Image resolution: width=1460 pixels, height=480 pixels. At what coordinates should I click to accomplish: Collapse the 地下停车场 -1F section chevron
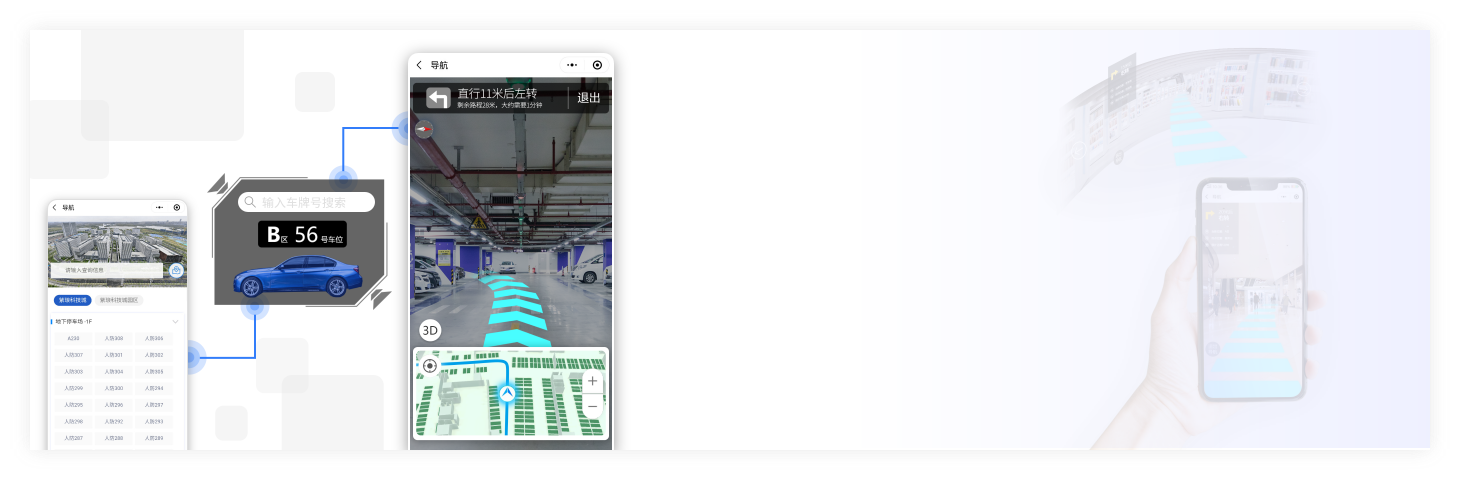tap(176, 321)
